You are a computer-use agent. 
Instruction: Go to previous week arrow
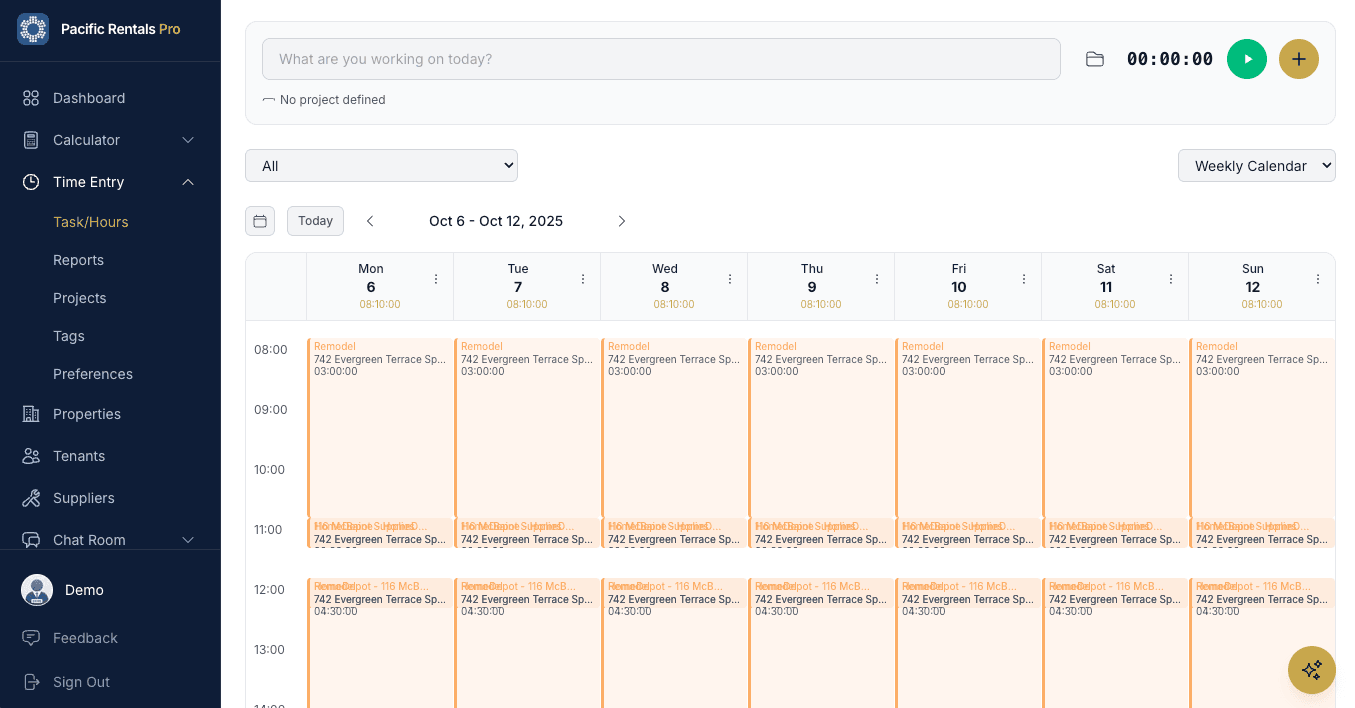click(370, 221)
